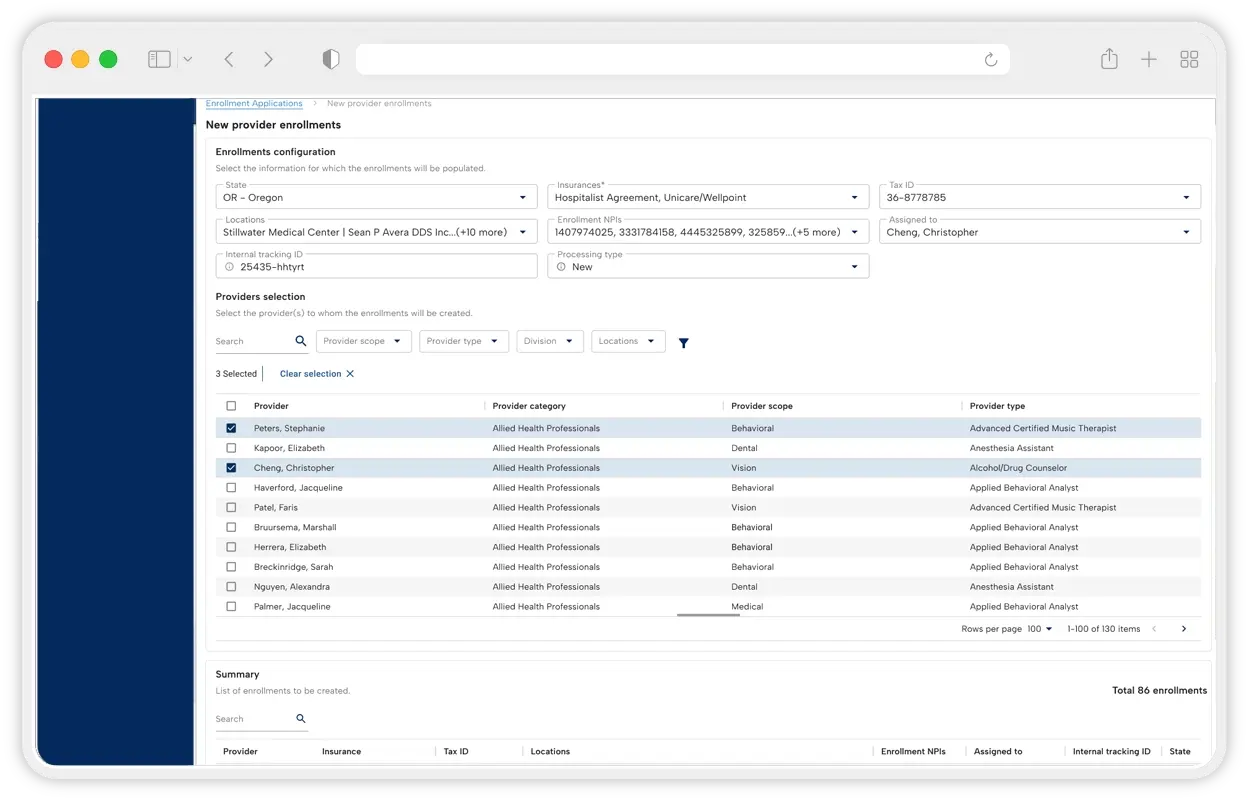Expand the Provider scope filter dropdown
The width and height of the screenshot is (1250, 800).
363,341
